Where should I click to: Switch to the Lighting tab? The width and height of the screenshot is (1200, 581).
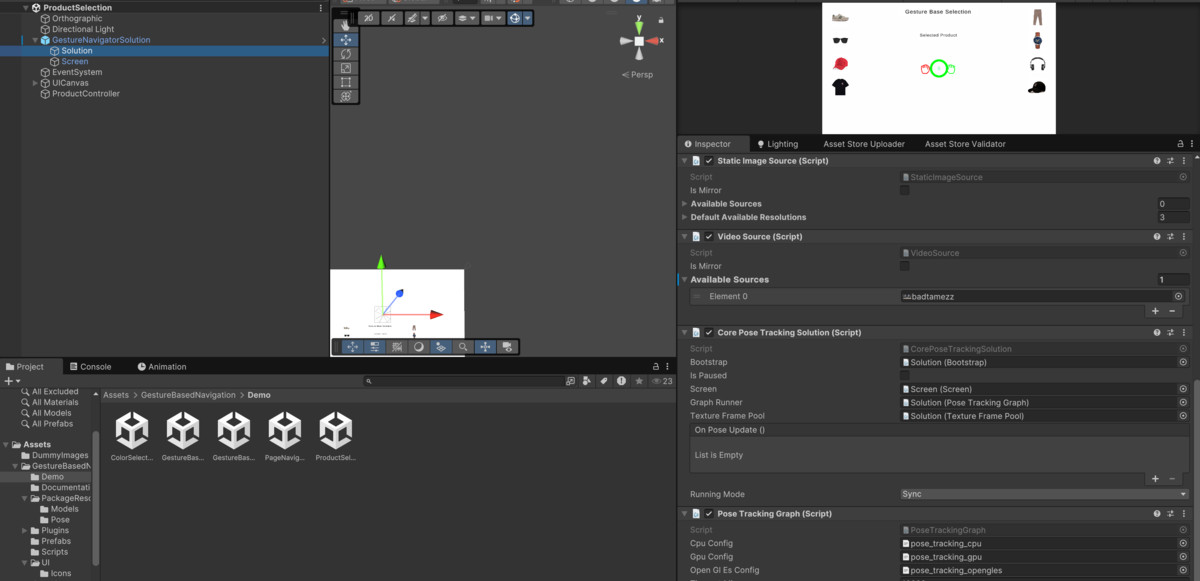[x=777, y=144]
